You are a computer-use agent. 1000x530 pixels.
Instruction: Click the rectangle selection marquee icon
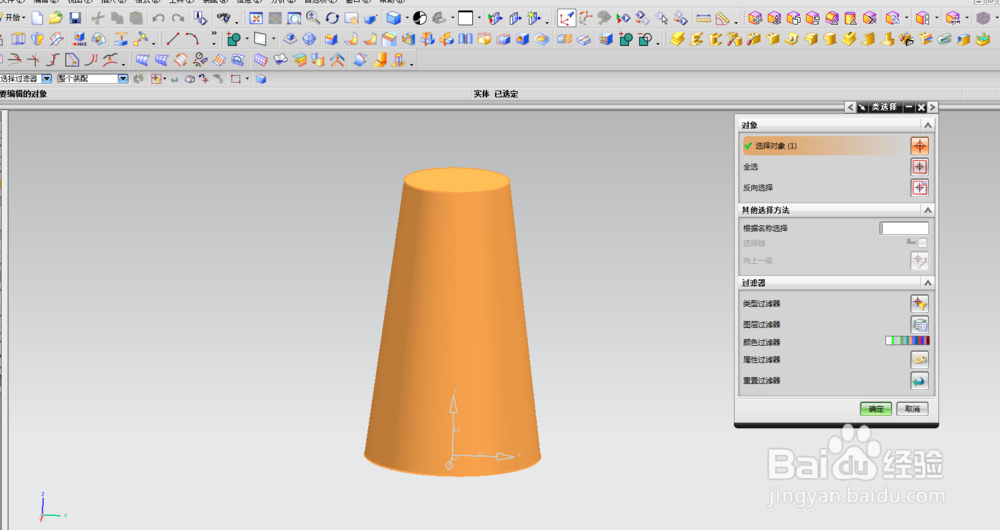click(236, 79)
